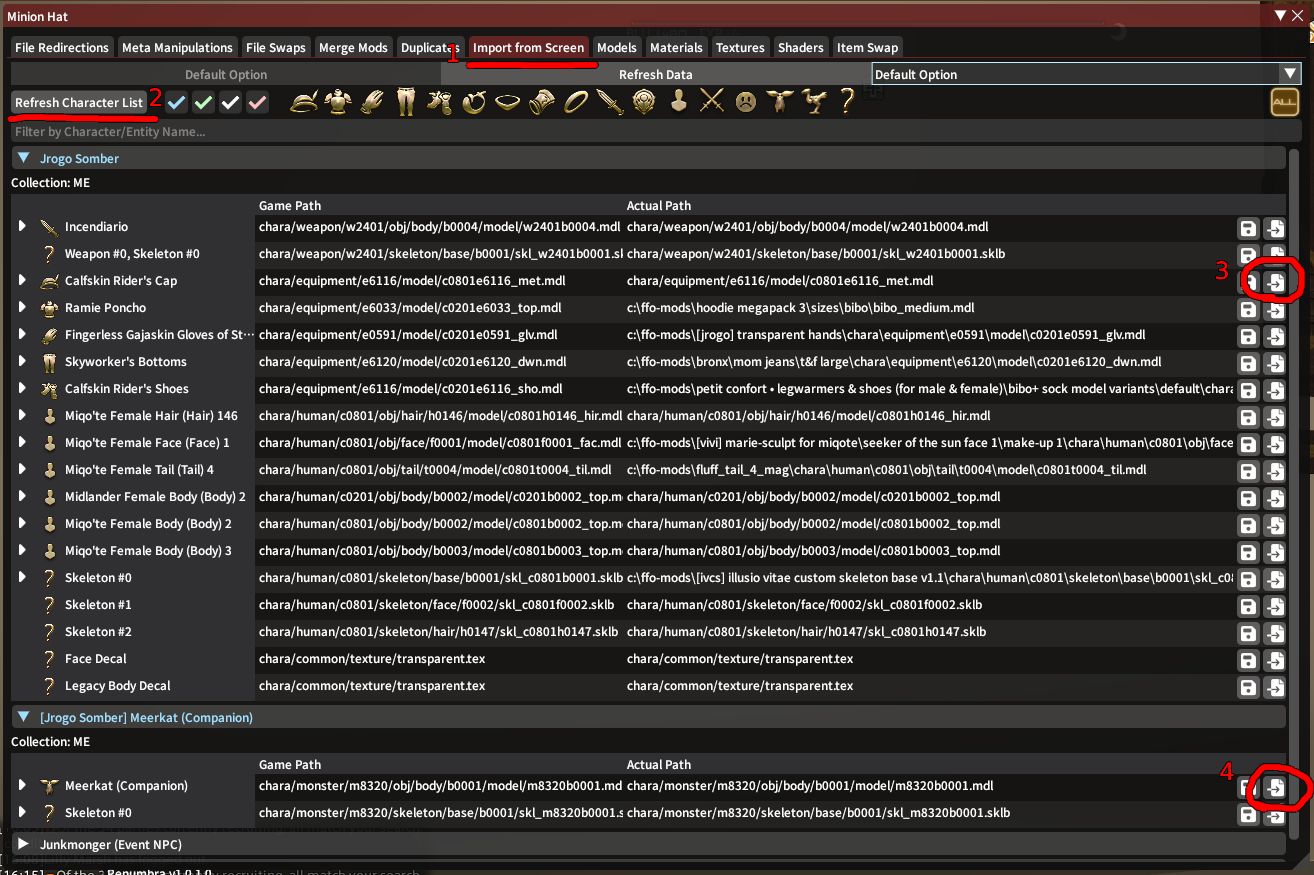Expand the Miqo'te Female Tail 4 row
Screen dimensions: 1314x875
coord(22,470)
